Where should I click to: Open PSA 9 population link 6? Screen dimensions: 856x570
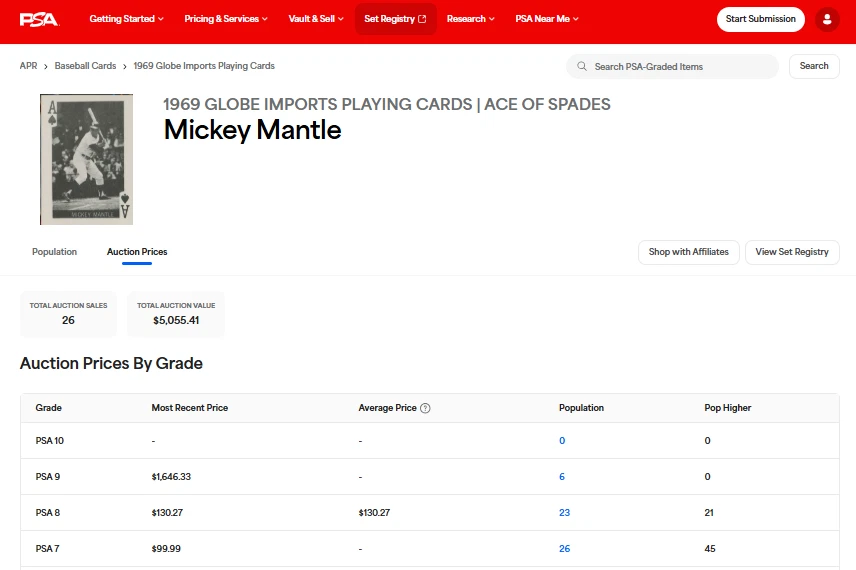tap(562, 477)
